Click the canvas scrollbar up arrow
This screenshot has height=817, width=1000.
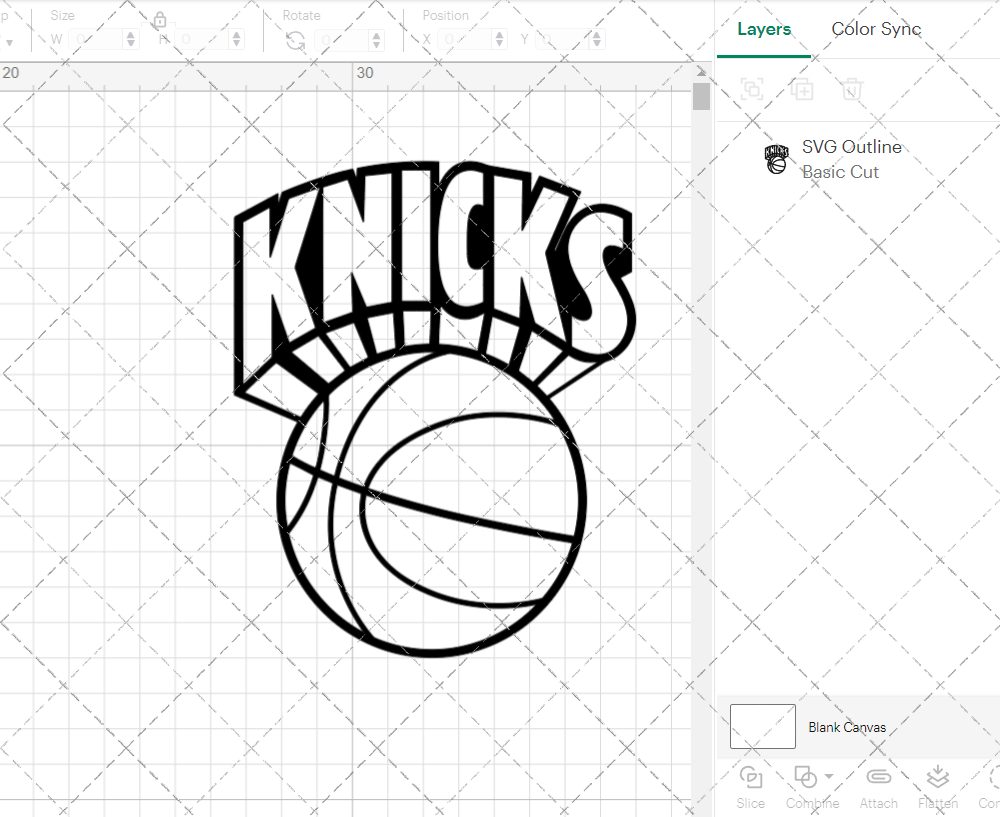(702, 71)
